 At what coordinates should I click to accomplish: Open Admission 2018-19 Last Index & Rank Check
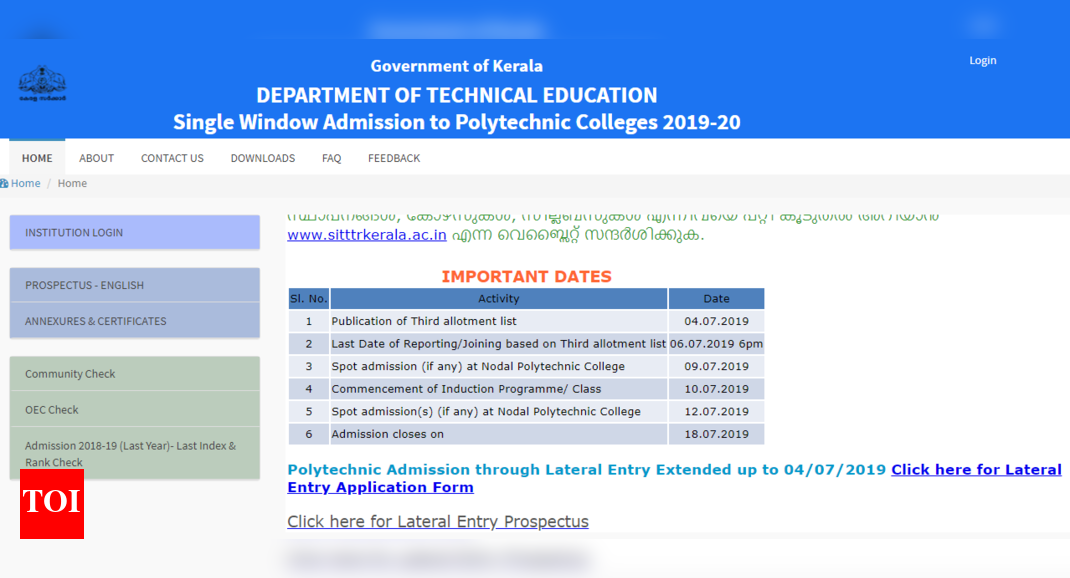click(x=134, y=454)
